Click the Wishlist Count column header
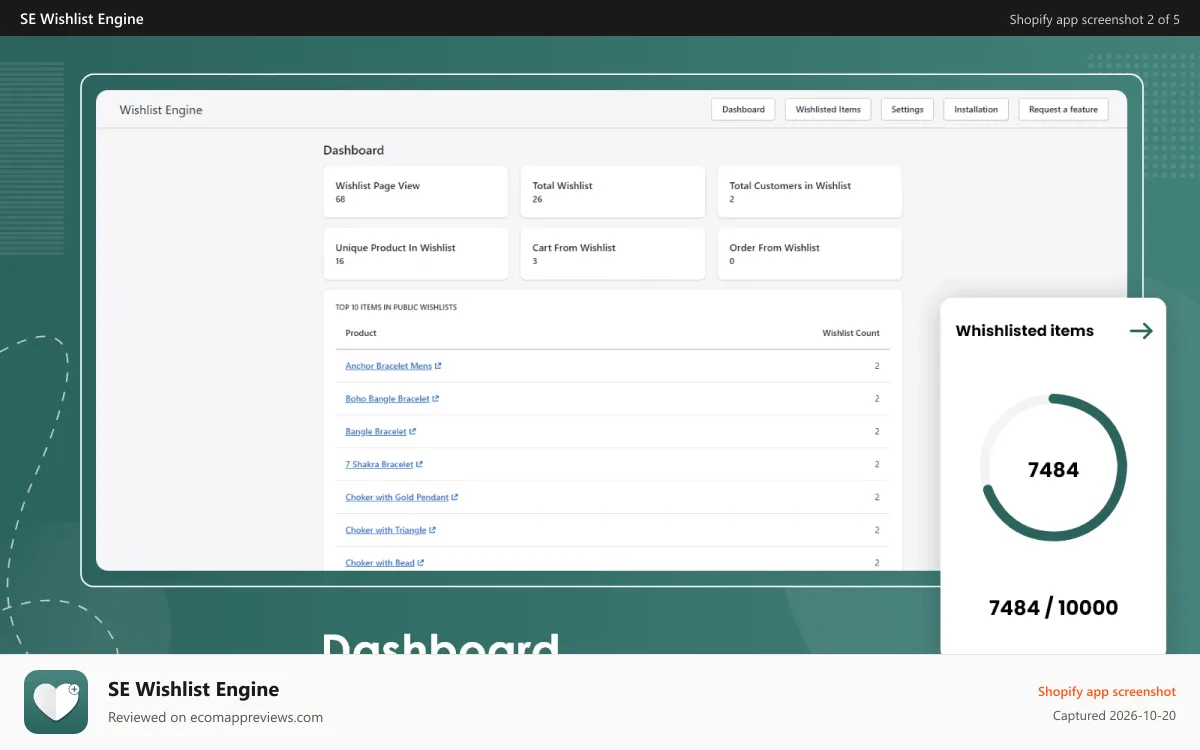 point(851,333)
